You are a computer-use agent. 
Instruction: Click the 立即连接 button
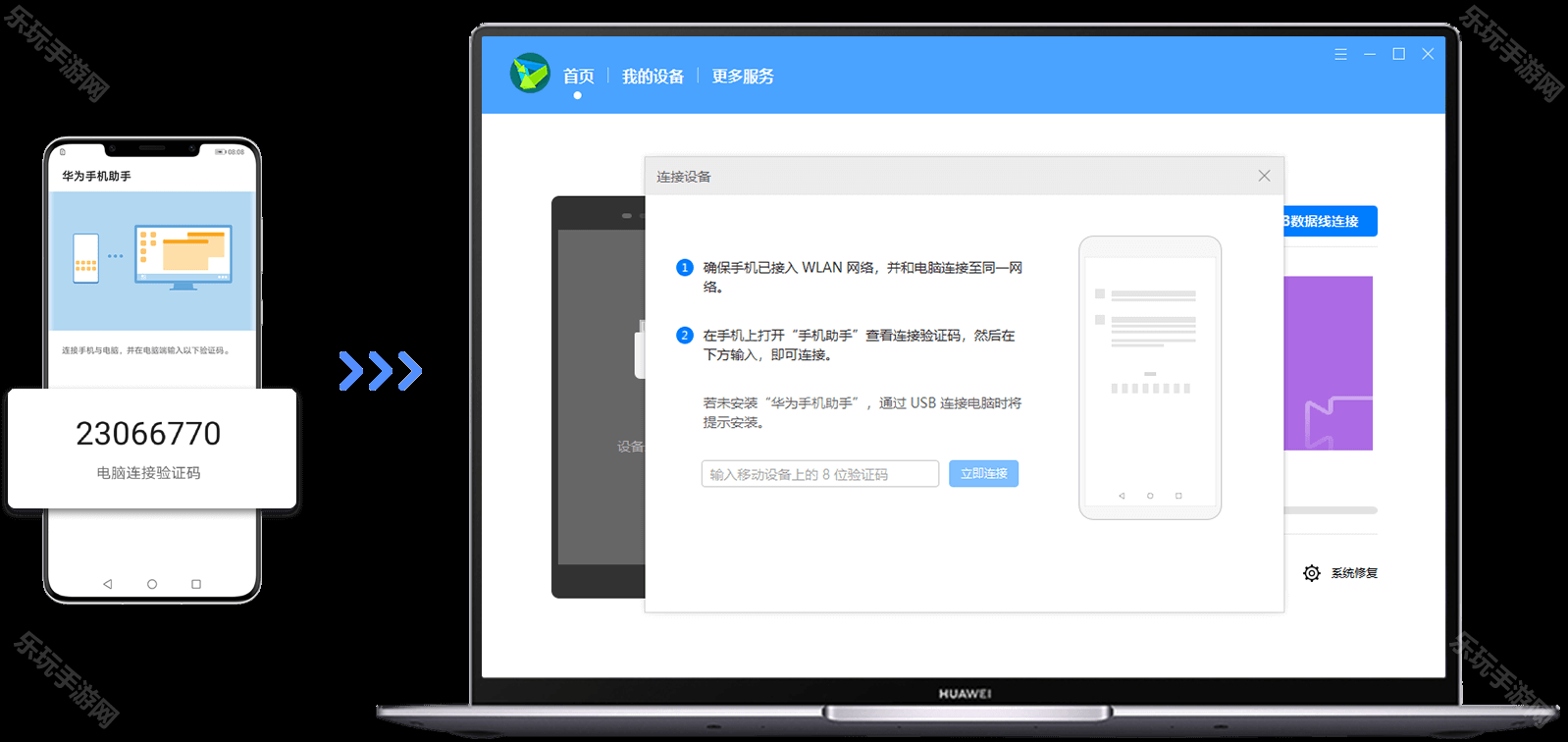[x=983, y=473]
